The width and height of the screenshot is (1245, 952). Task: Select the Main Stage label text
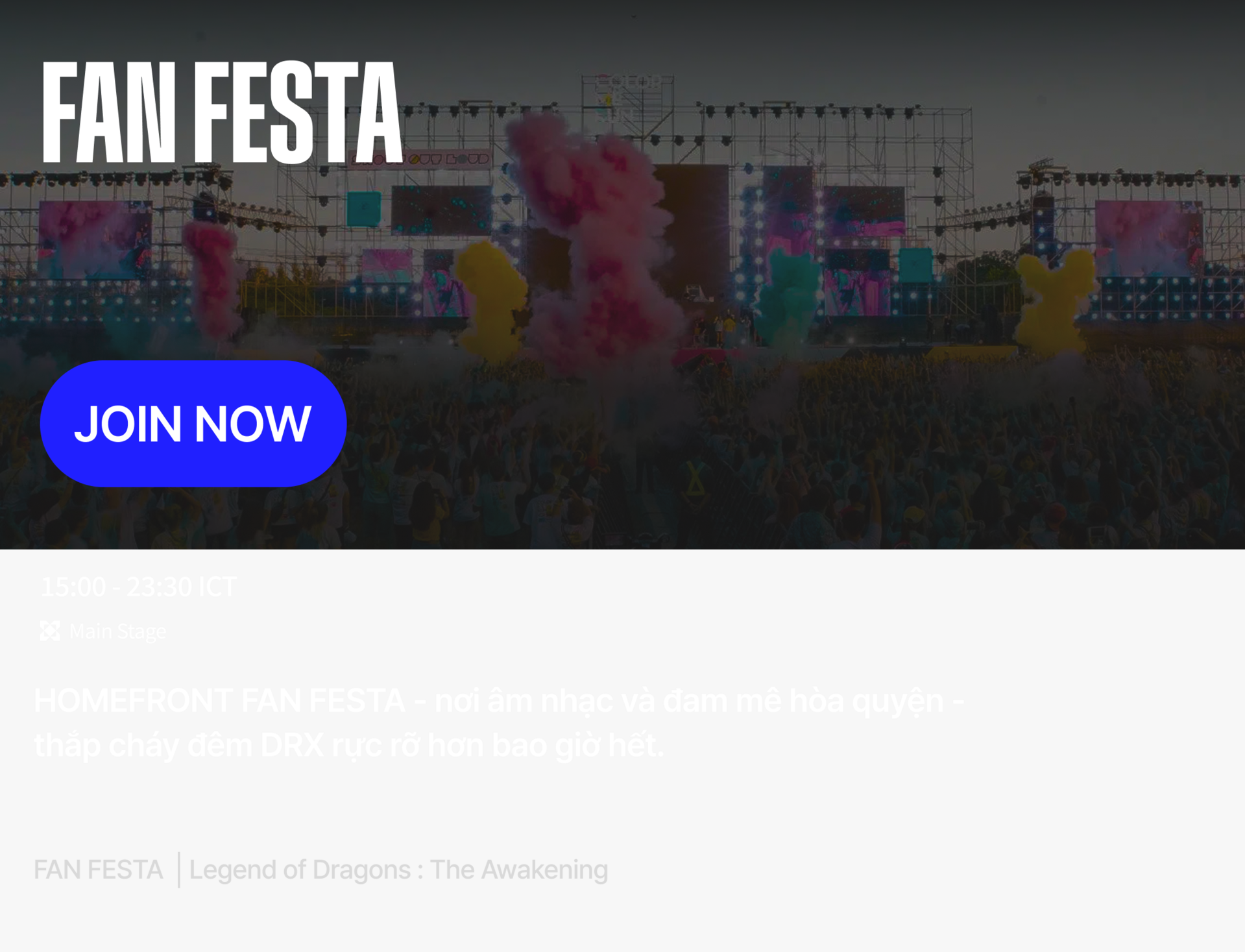click(117, 631)
